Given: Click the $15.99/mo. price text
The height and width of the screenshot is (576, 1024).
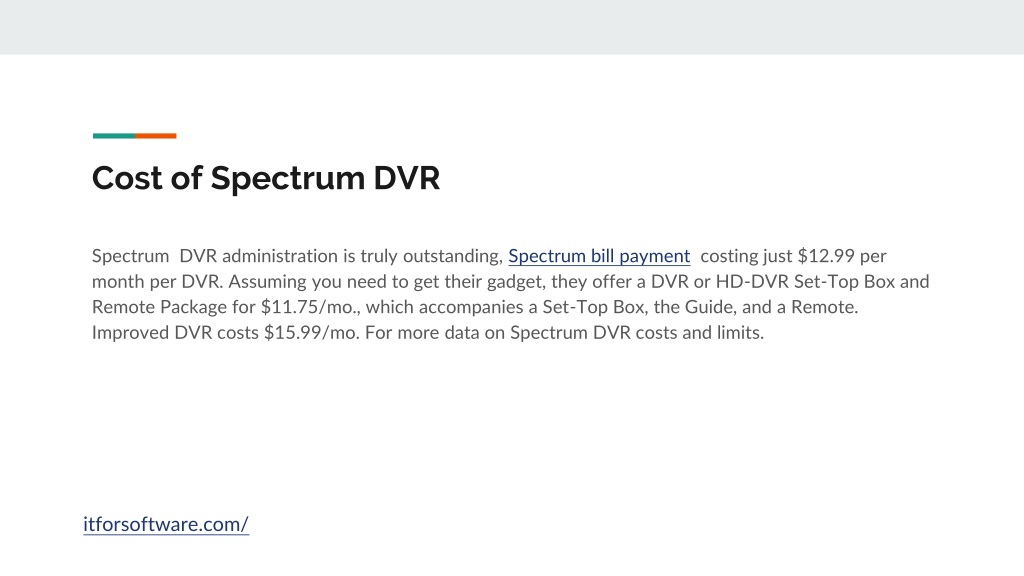Looking at the screenshot, I should (312, 332).
